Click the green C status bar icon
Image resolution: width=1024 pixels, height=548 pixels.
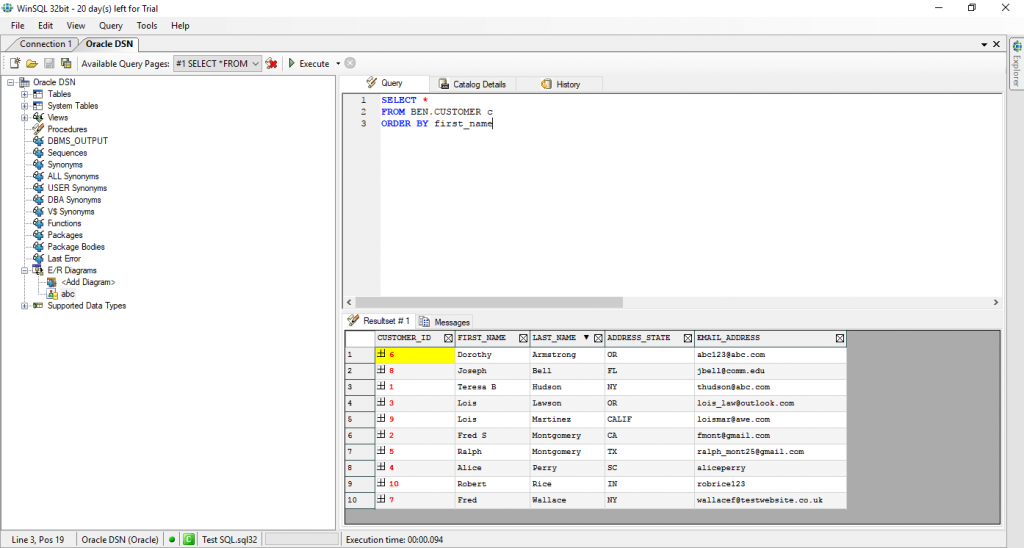pyautogui.click(x=188, y=539)
